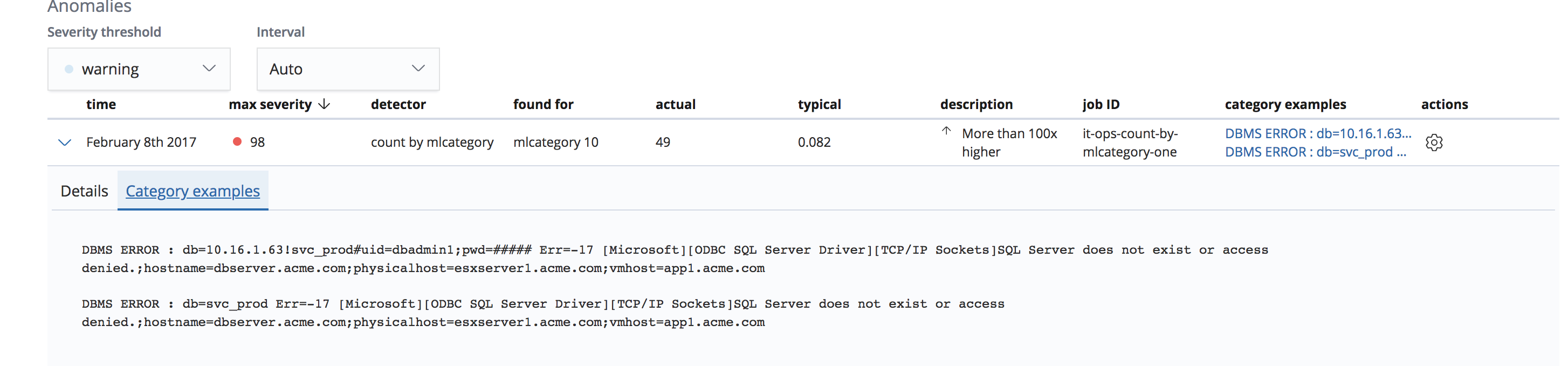
Task: Open the Interval Auto dropdown
Action: click(348, 69)
